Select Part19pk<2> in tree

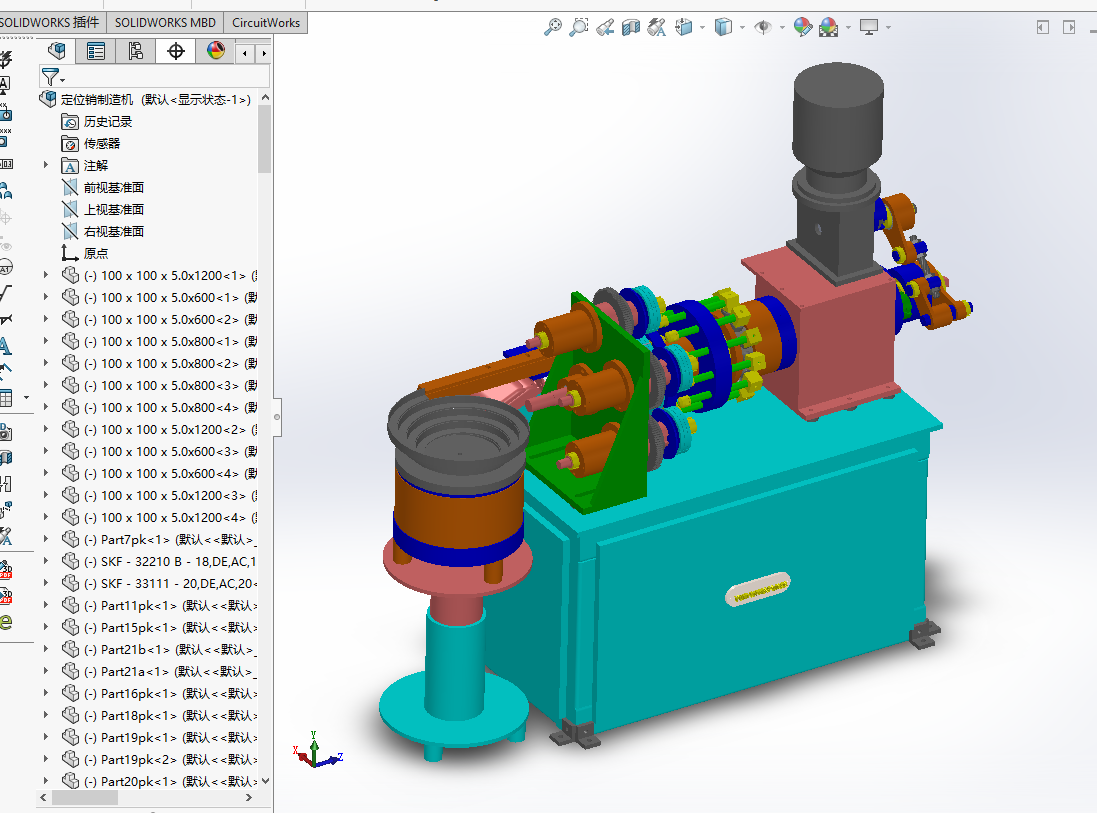[x=170, y=759]
